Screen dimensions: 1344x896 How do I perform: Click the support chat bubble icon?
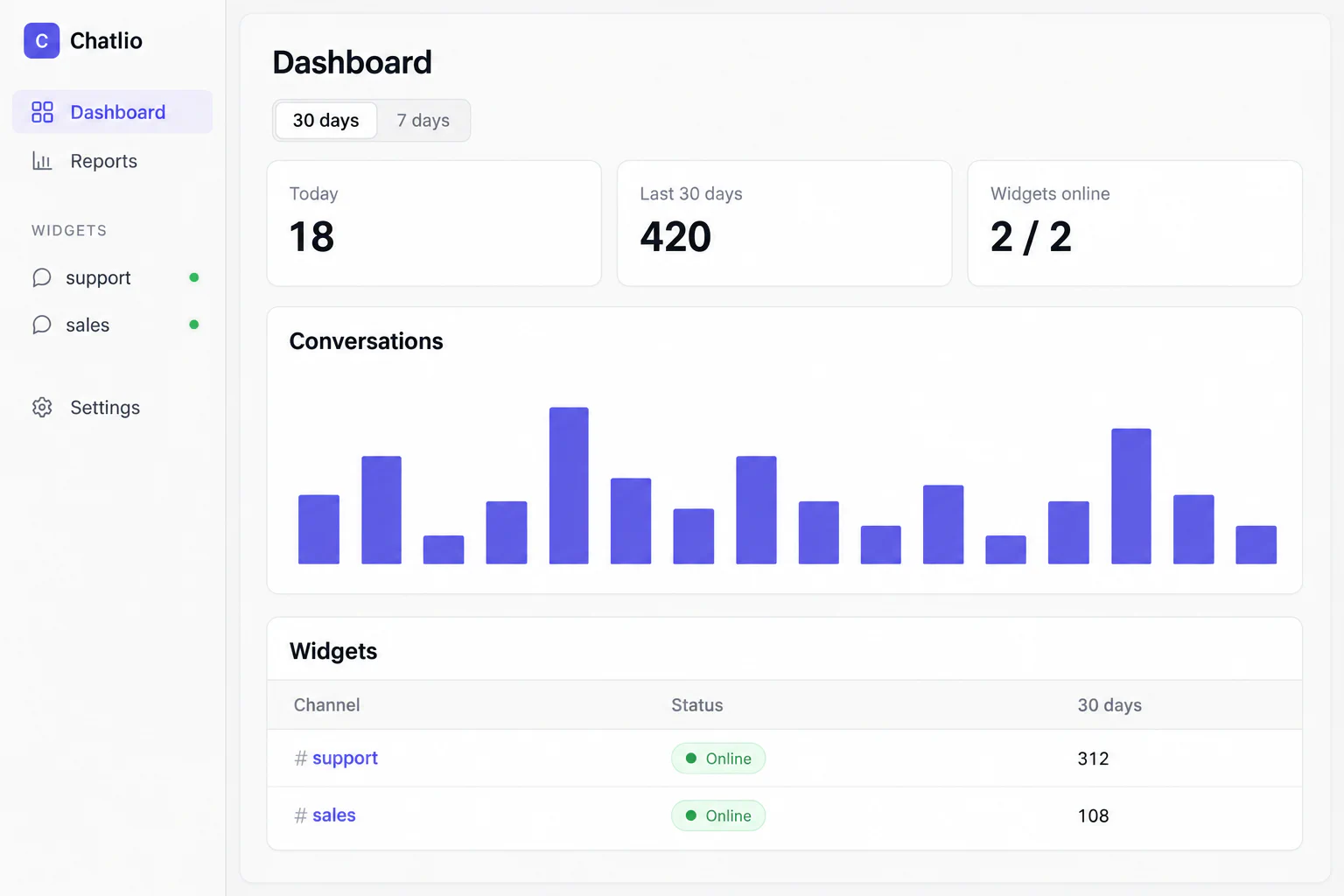42,277
